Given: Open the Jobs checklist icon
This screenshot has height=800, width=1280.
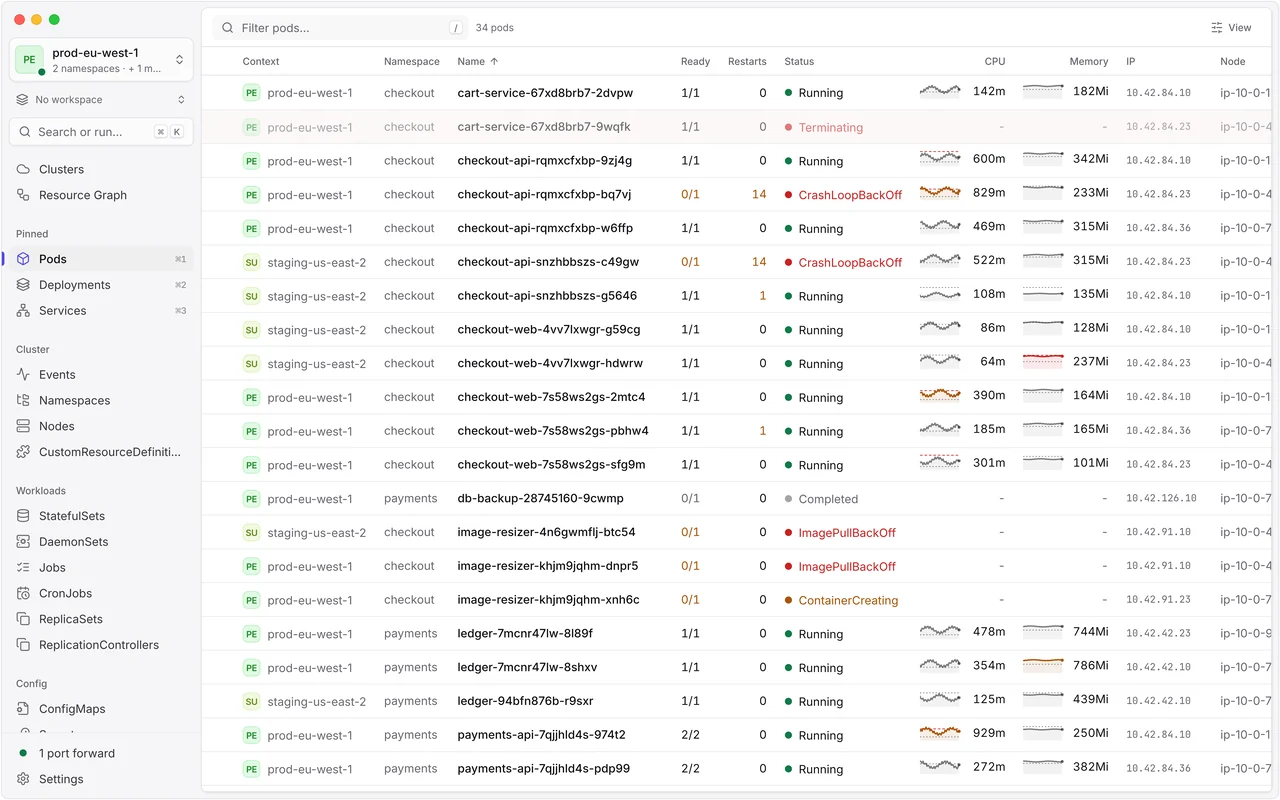Looking at the screenshot, I should click(x=23, y=567).
